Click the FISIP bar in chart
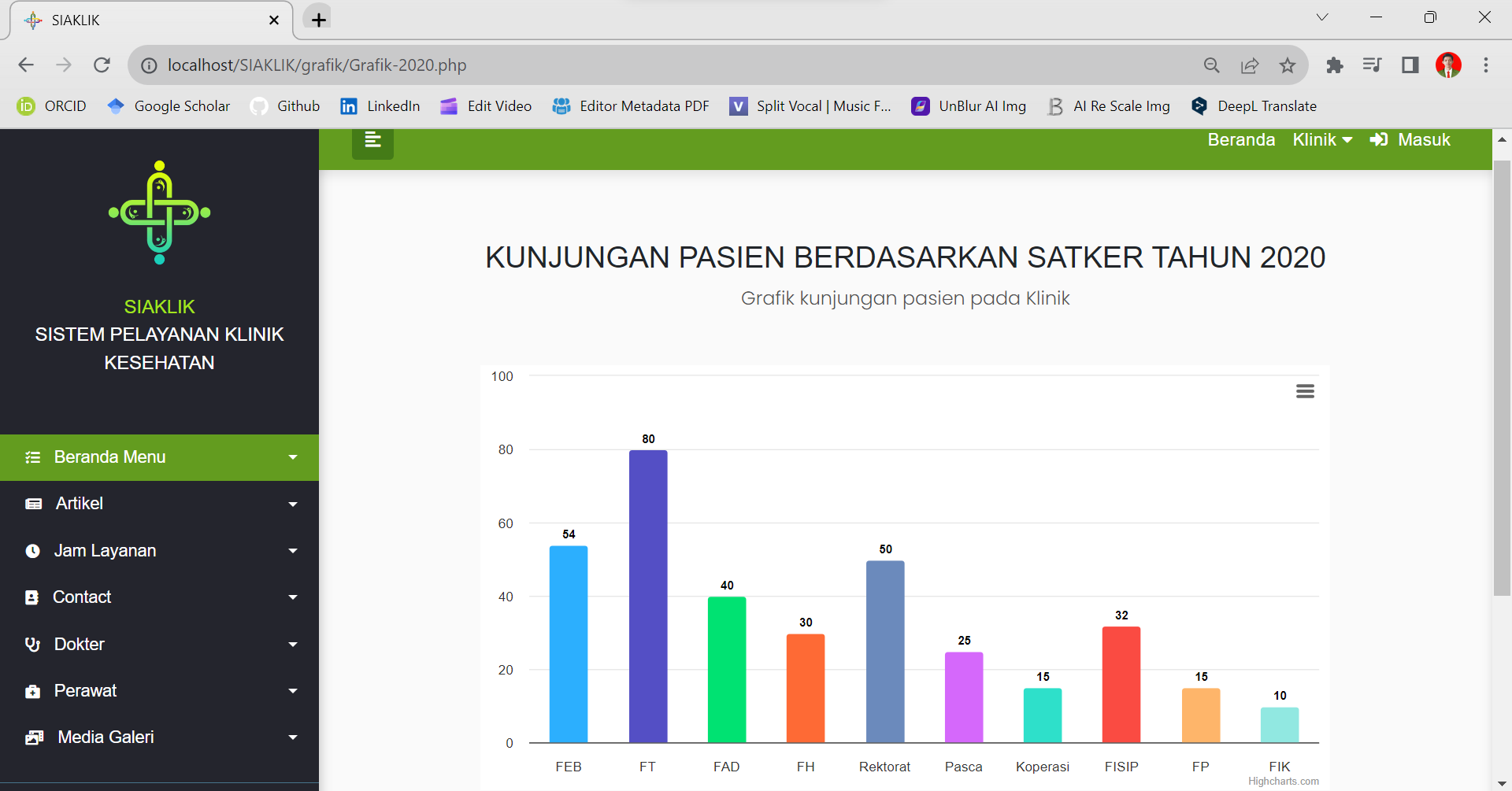The image size is (1512, 791). tap(1121, 685)
